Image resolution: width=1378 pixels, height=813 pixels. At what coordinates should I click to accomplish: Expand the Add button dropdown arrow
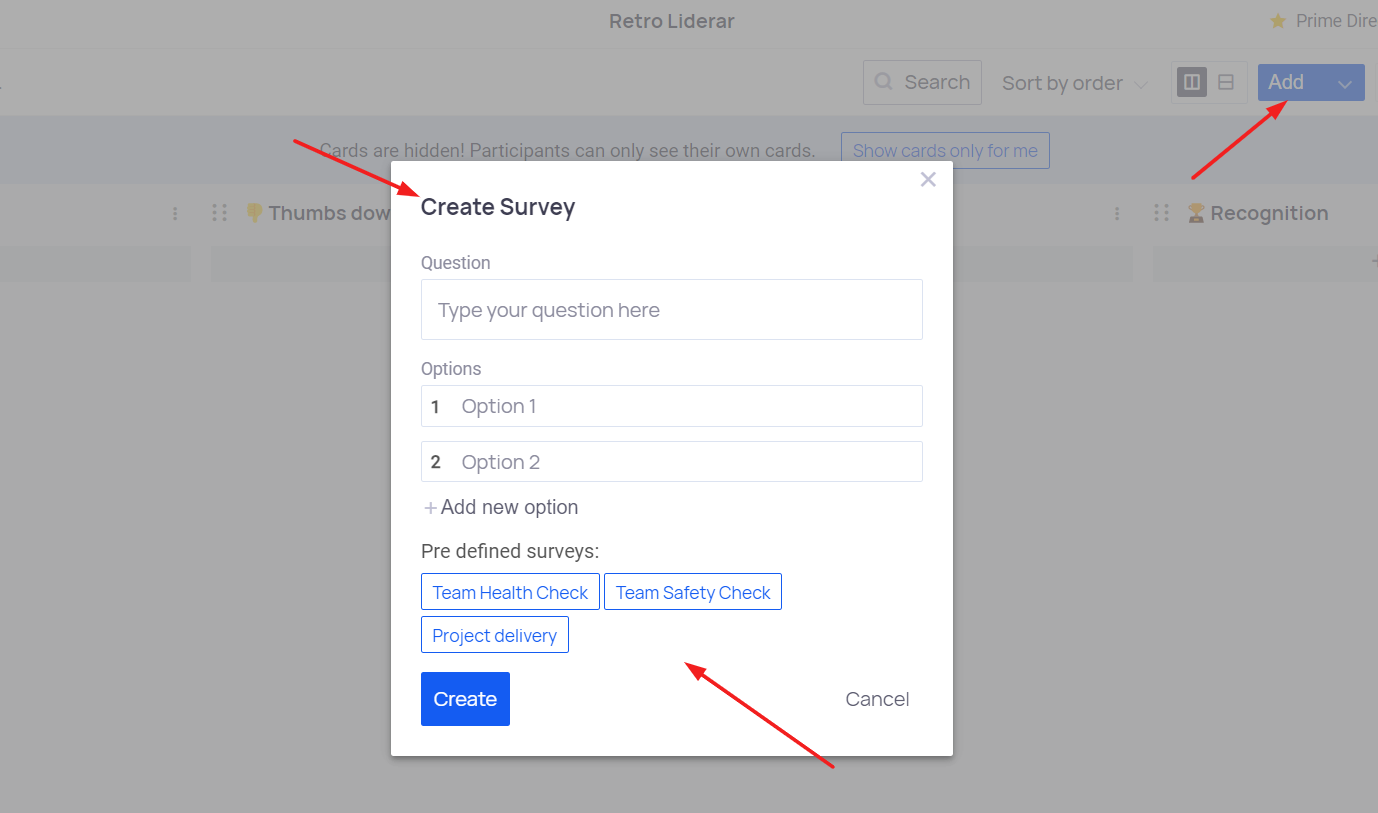point(1345,83)
